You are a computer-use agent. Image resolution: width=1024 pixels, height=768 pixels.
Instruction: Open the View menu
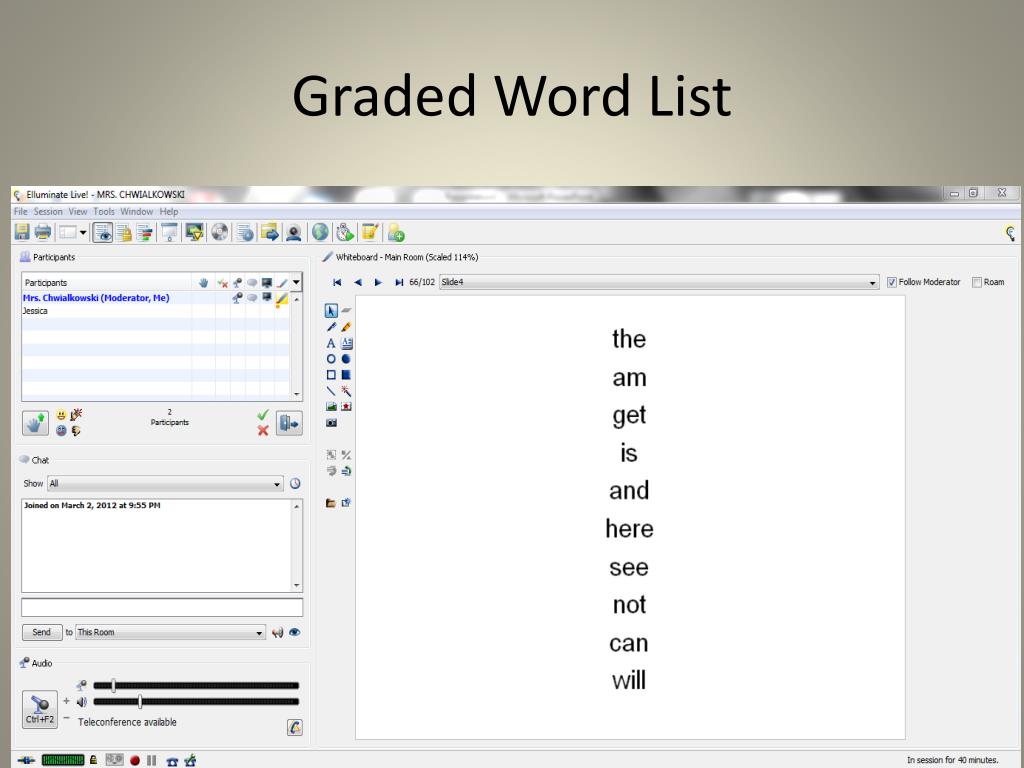78,212
